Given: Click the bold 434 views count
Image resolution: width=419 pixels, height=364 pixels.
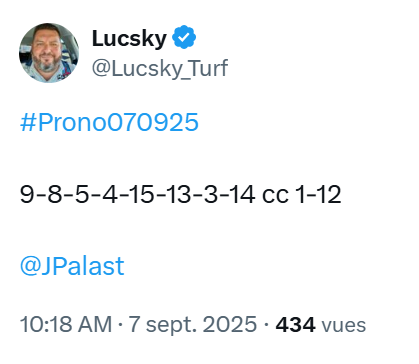Looking at the screenshot, I should coord(295,325).
